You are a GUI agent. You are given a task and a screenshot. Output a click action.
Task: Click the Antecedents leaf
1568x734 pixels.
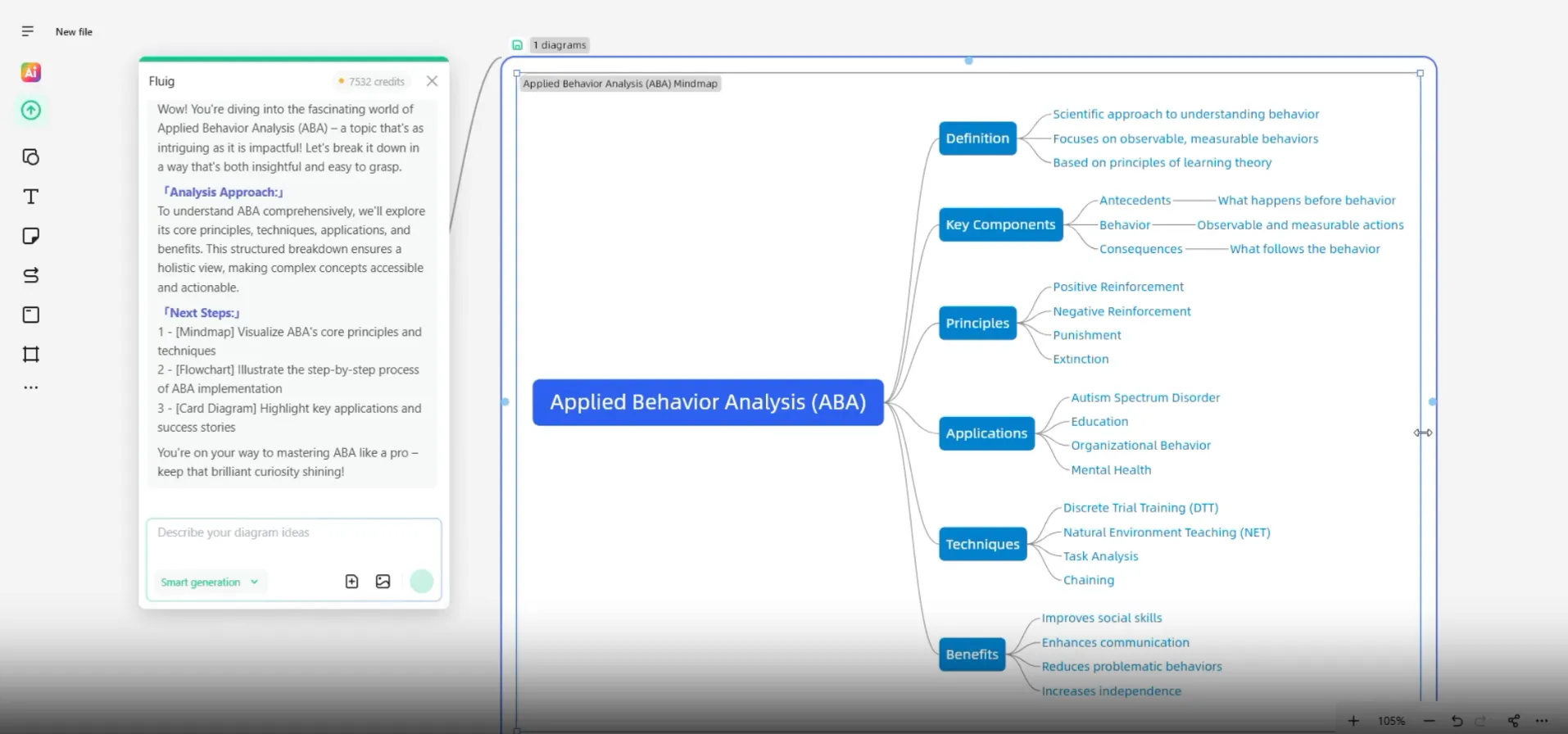1135,201
